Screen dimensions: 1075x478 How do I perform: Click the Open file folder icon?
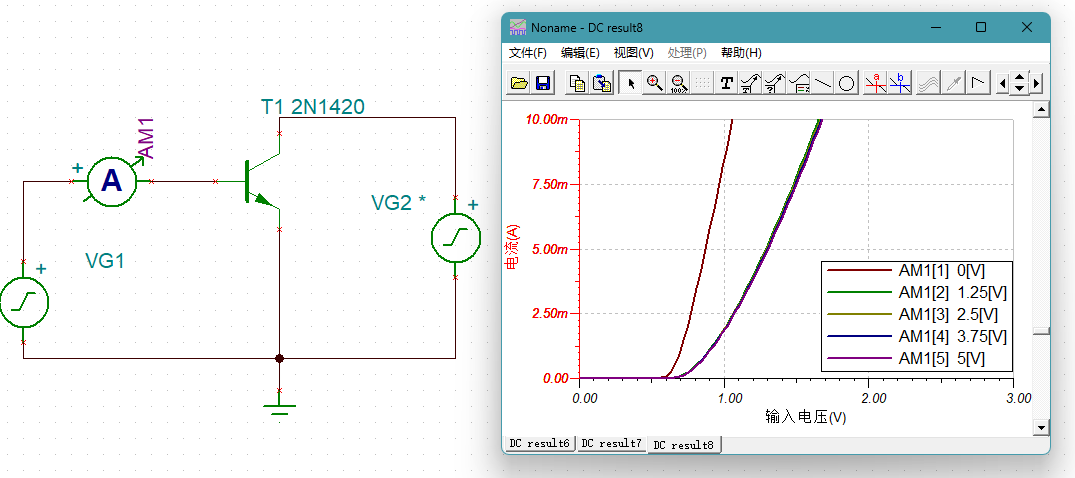519,84
